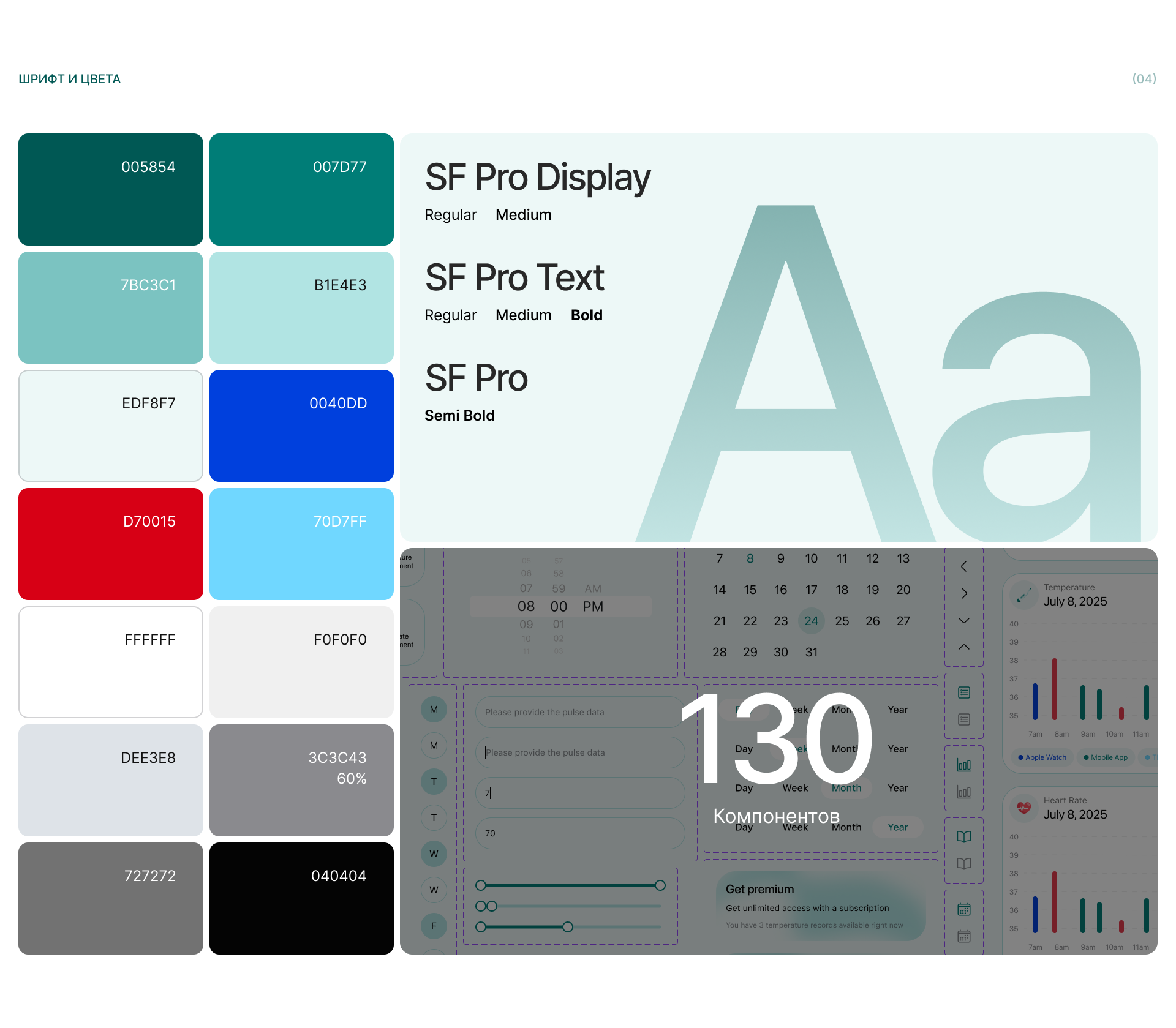1176x1028 pixels.
Task: Click the 0040DD blue color swatch
Action: pos(301,426)
